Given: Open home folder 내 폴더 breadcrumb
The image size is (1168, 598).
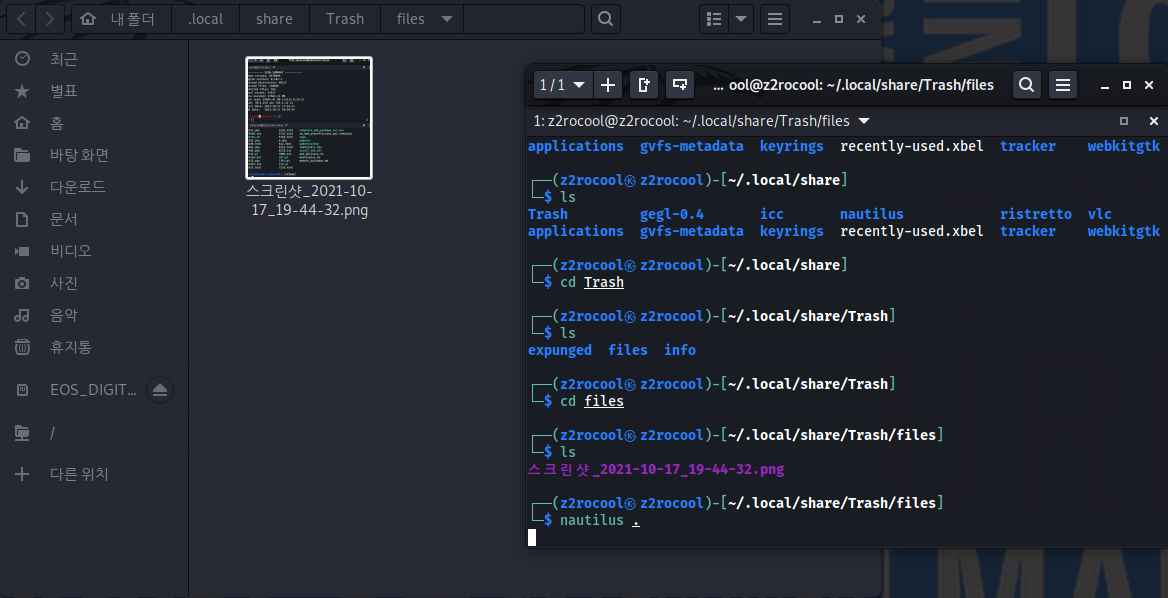Looking at the screenshot, I should pos(122,19).
